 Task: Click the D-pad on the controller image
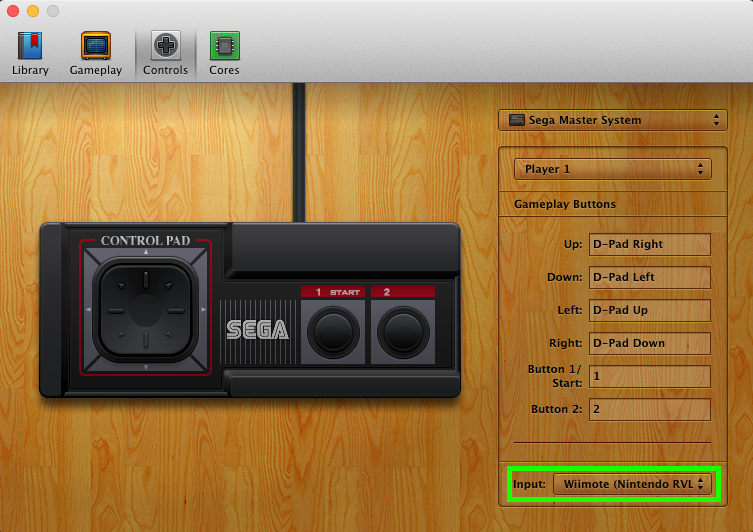coord(146,310)
